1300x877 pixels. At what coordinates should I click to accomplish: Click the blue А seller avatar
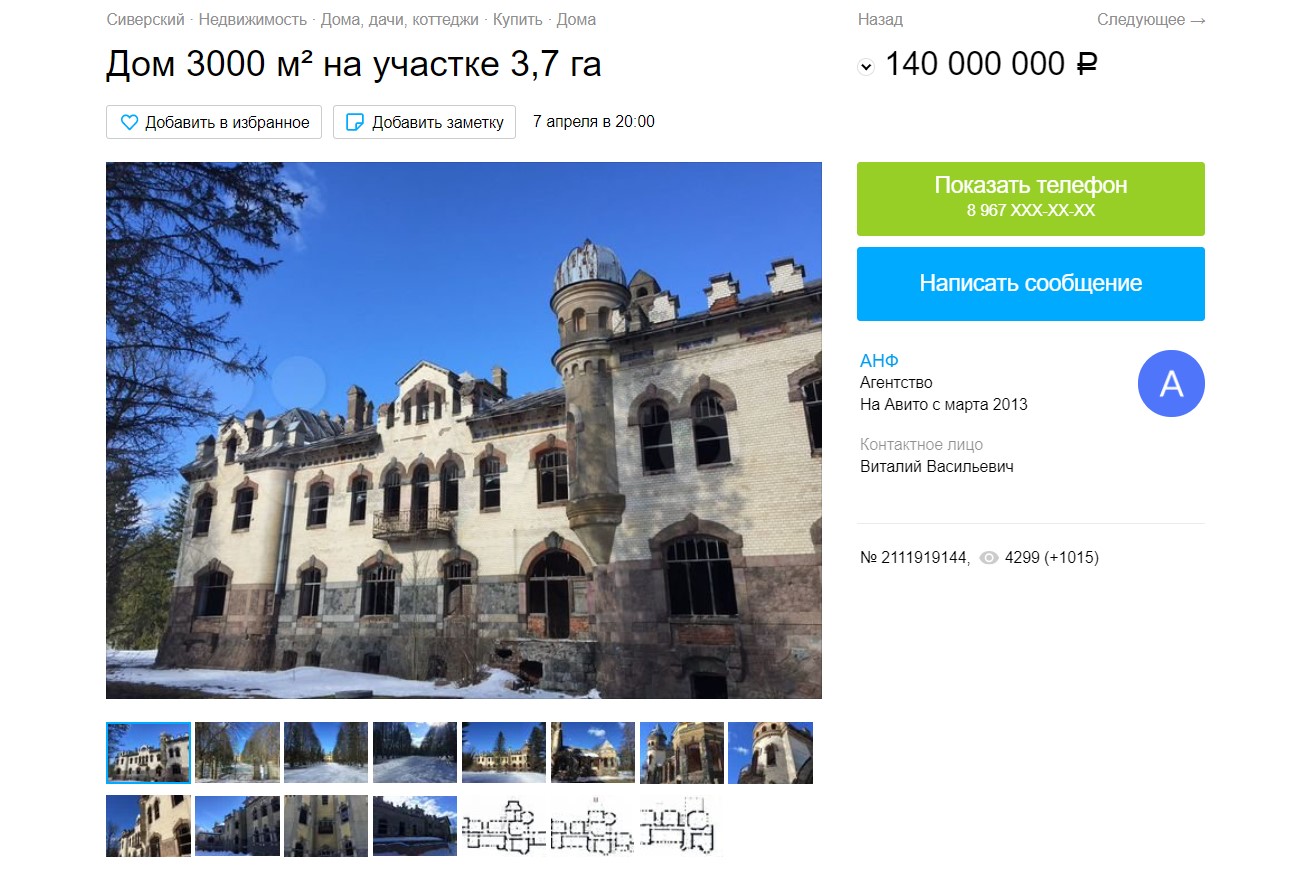click(x=1171, y=384)
